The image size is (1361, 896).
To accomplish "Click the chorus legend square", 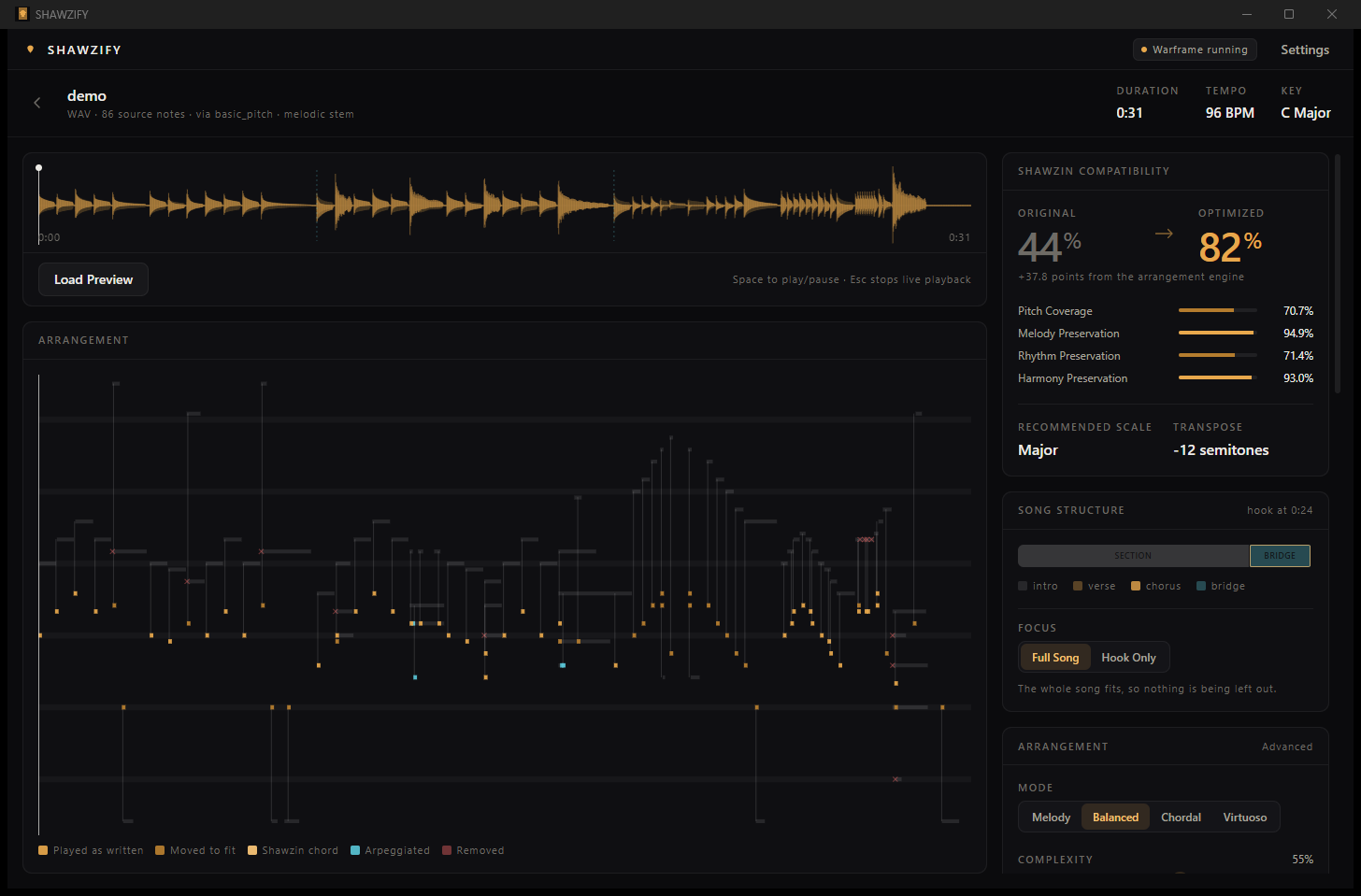I will [1136, 586].
